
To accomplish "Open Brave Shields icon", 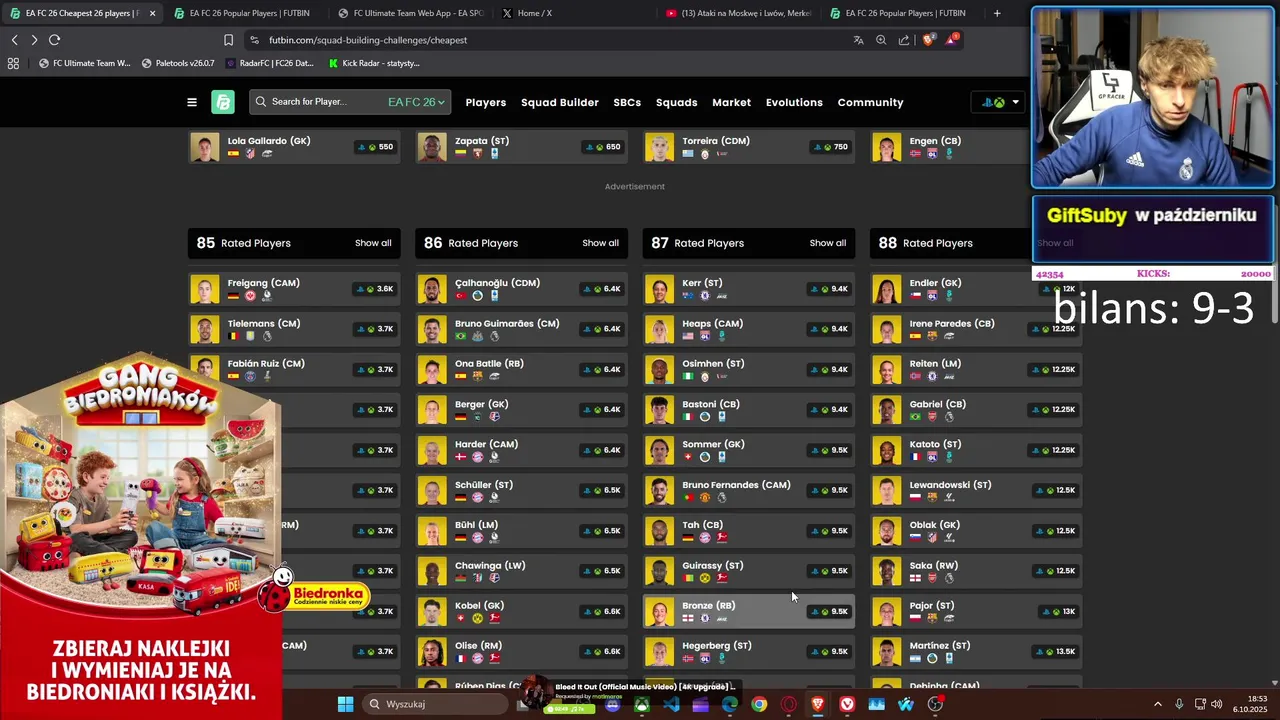I will coord(928,40).
